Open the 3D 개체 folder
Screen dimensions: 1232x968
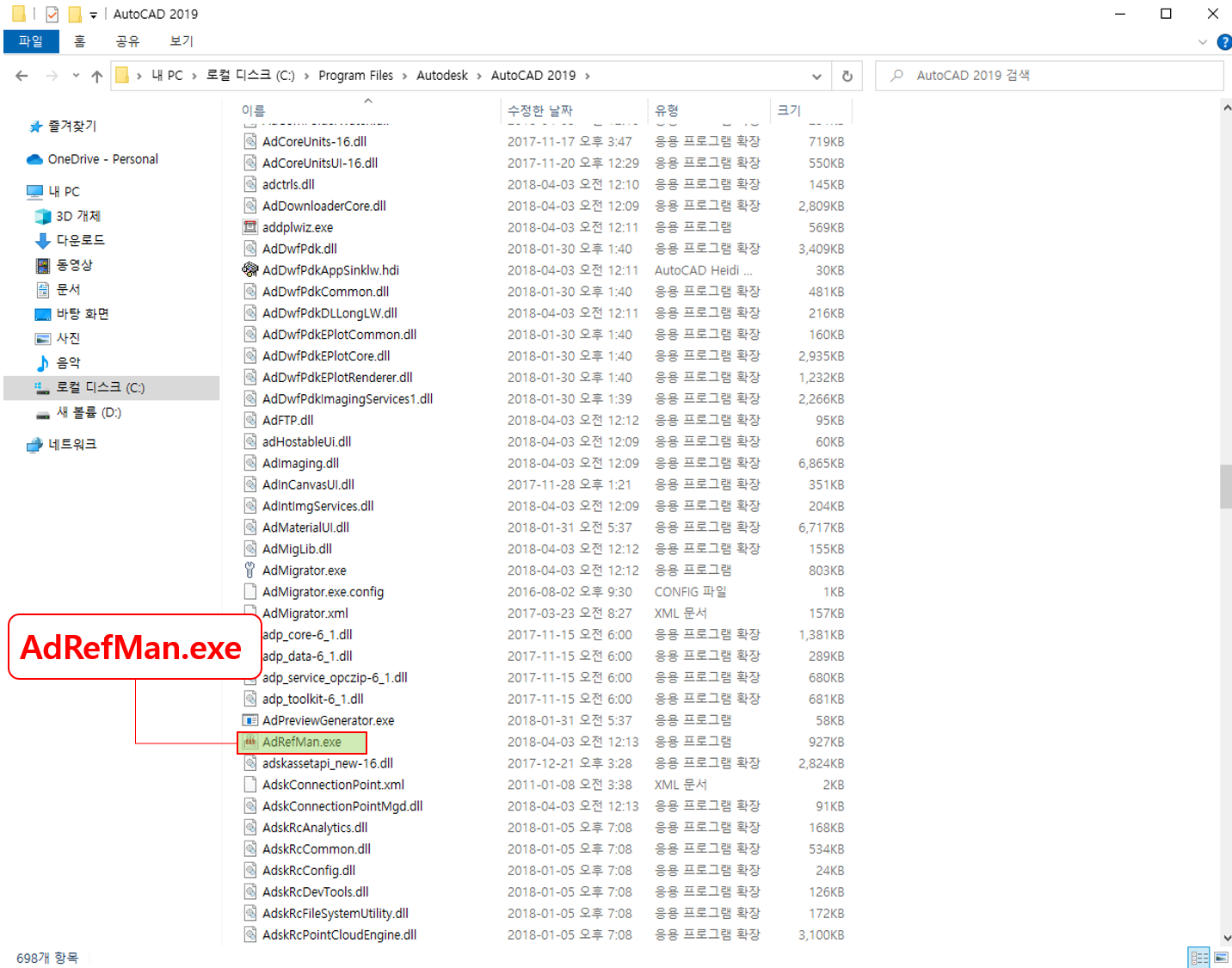point(77,216)
